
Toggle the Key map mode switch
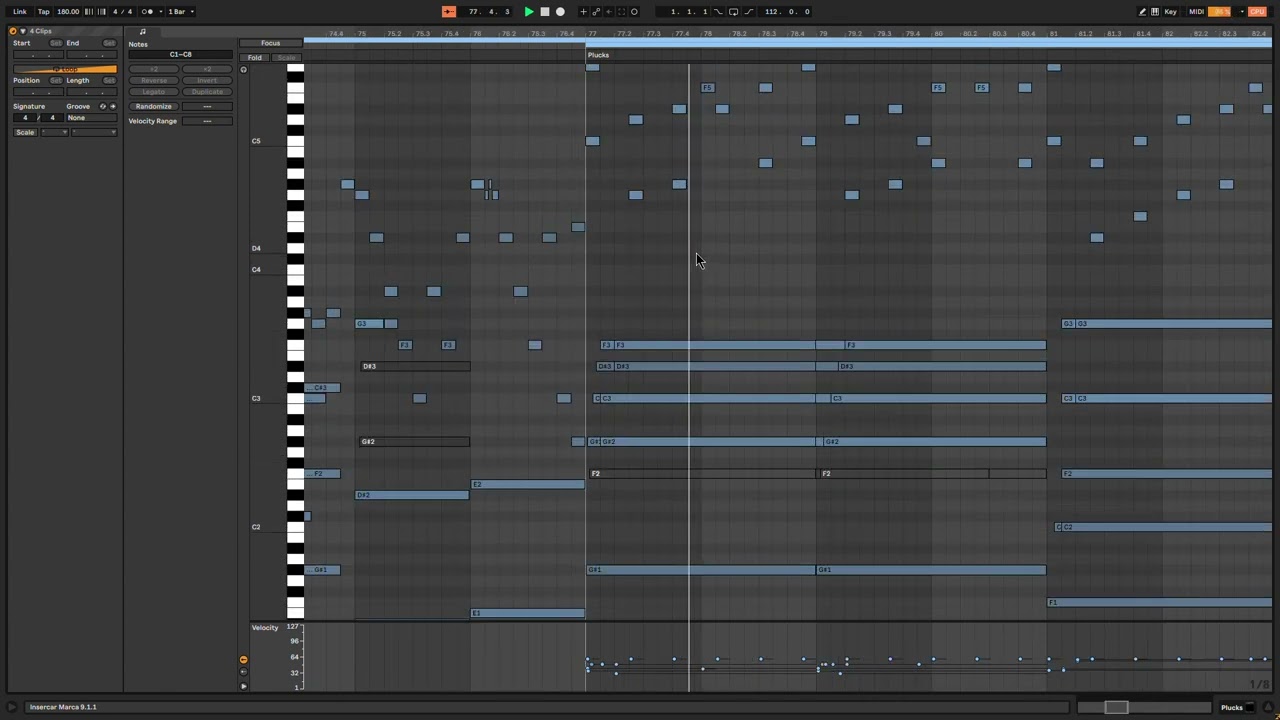click(x=1170, y=12)
